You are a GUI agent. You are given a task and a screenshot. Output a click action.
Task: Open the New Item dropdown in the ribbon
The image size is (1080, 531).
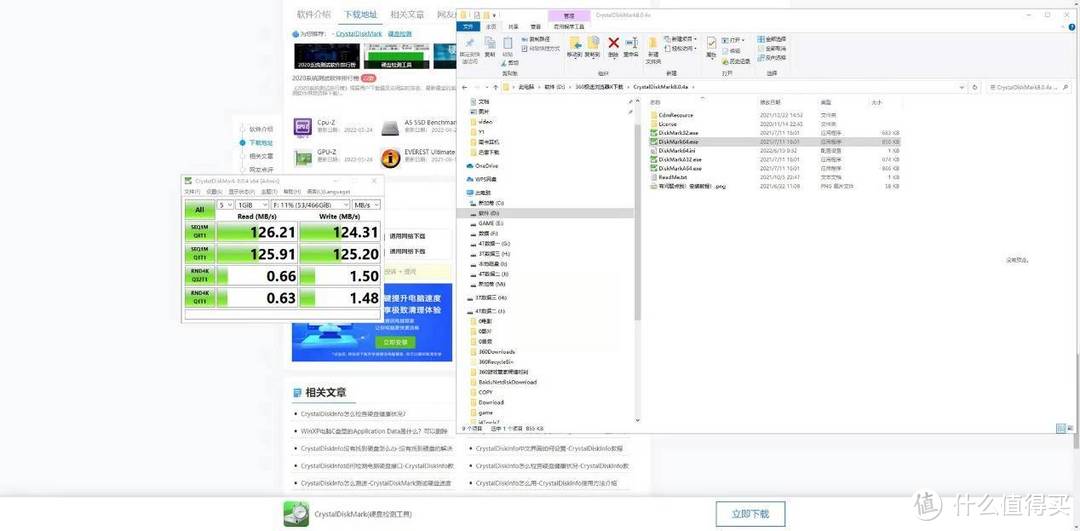pyautogui.click(x=681, y=39)
